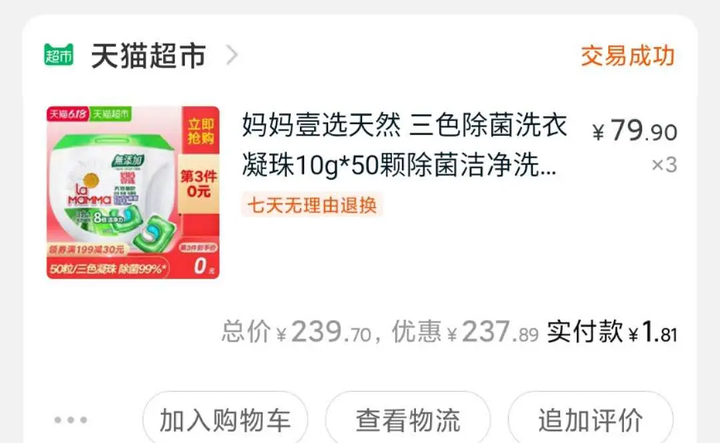
Task: Tap the 优惠 ¥237.89 discount amount
Action: click(465, 332)
